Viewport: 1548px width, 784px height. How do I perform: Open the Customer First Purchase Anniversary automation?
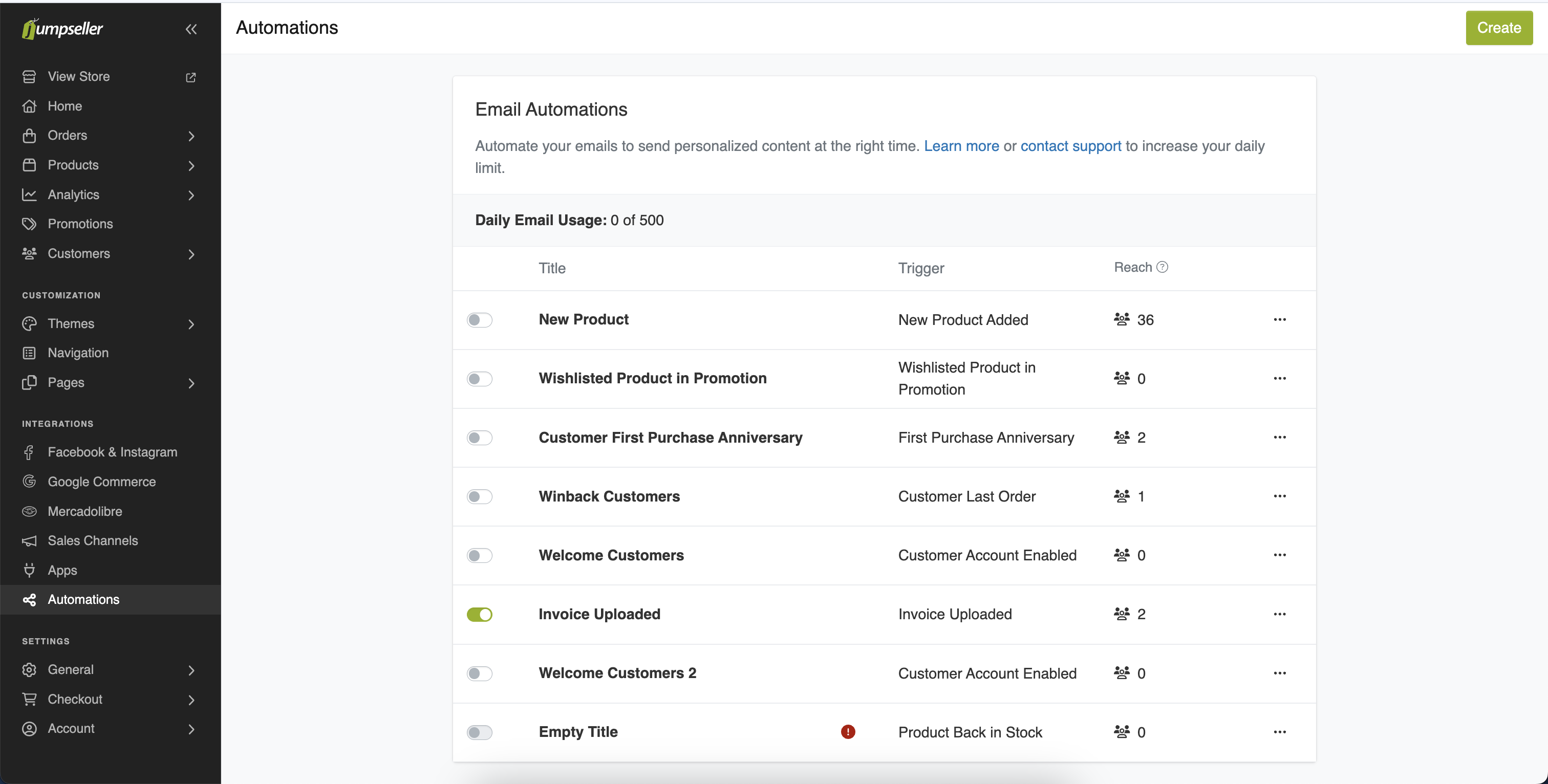[x=670, y=438]
